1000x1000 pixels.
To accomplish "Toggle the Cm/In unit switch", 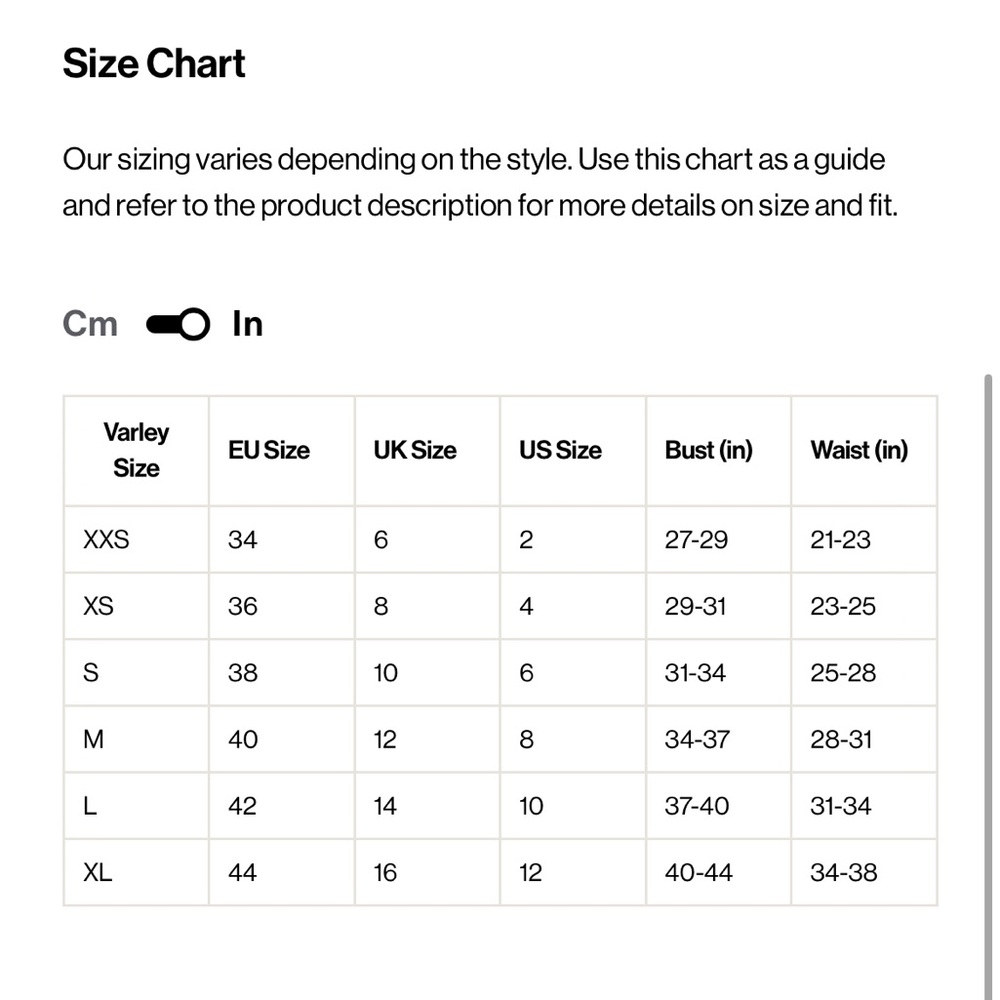I will (x=178, y=325).
